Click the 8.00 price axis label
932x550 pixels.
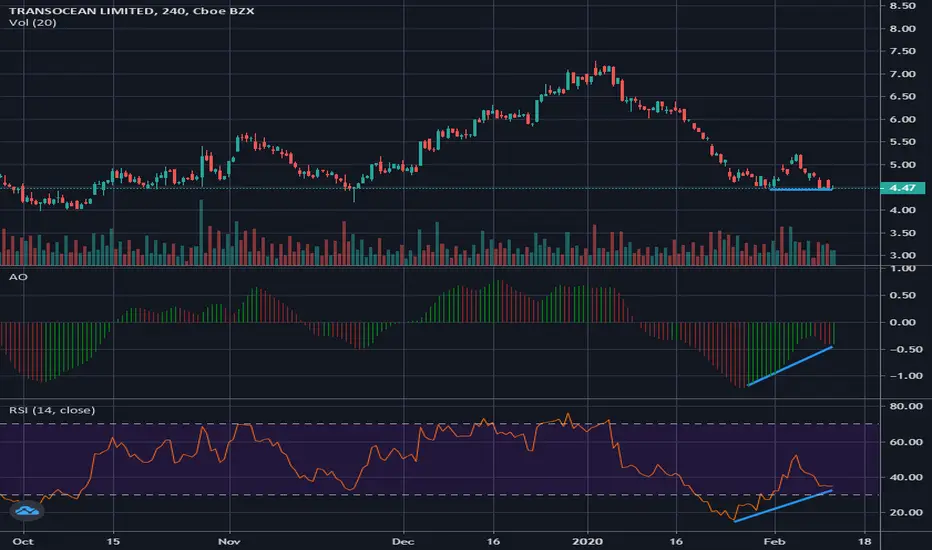point(902,29)
